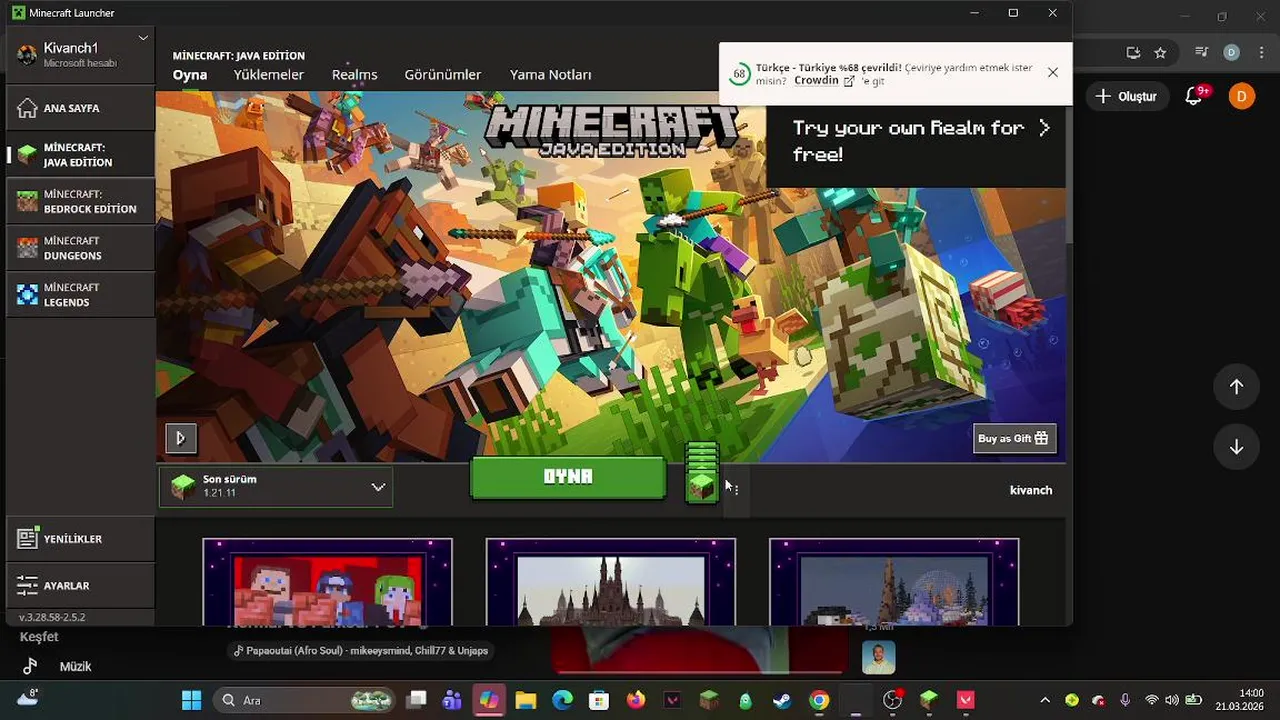Viewport: 1280px width, 720px height.
Task: Open the media controls icon in Chrome
Action: pyautogui.click(x=1202, y=52)
